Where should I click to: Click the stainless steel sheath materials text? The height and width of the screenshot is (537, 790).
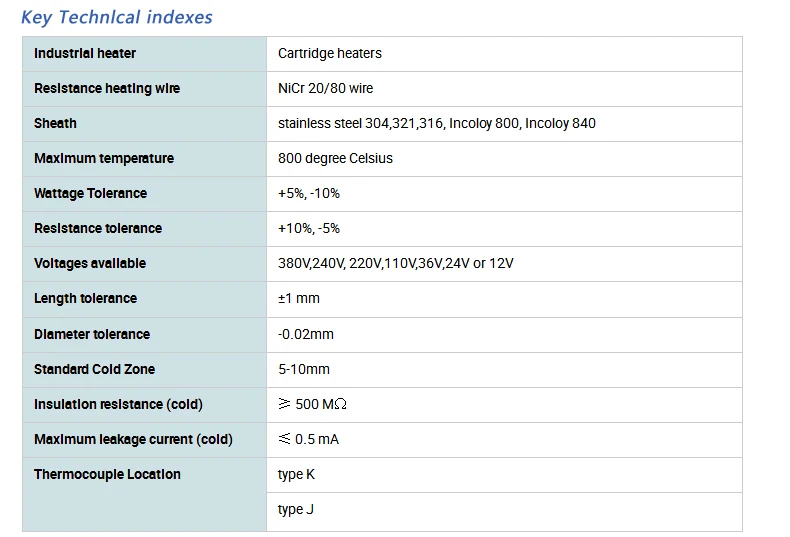point(436,123)
